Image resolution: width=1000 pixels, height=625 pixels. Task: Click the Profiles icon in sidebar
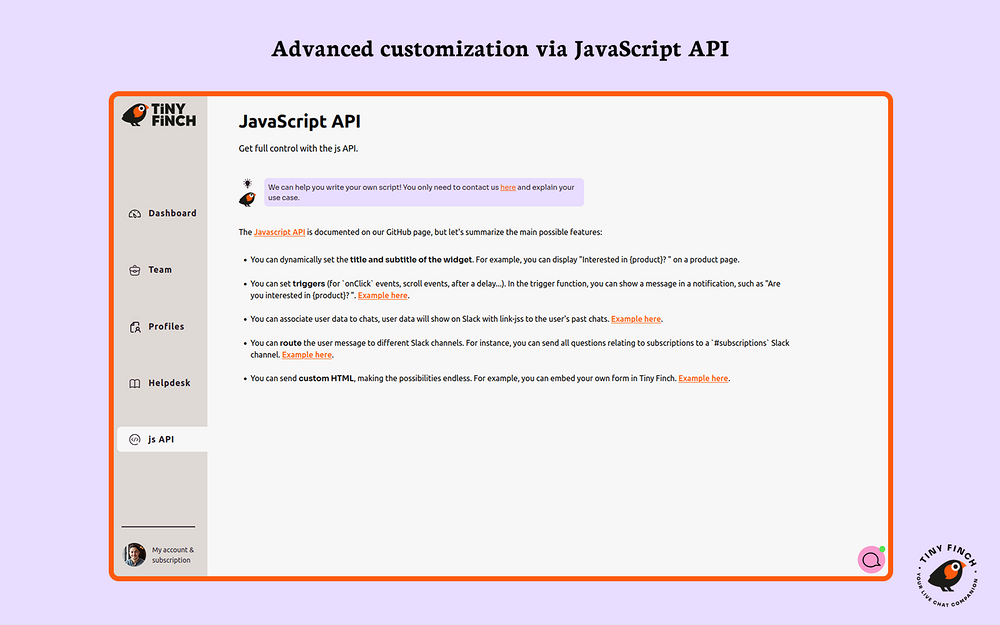(x=135, y=327)
